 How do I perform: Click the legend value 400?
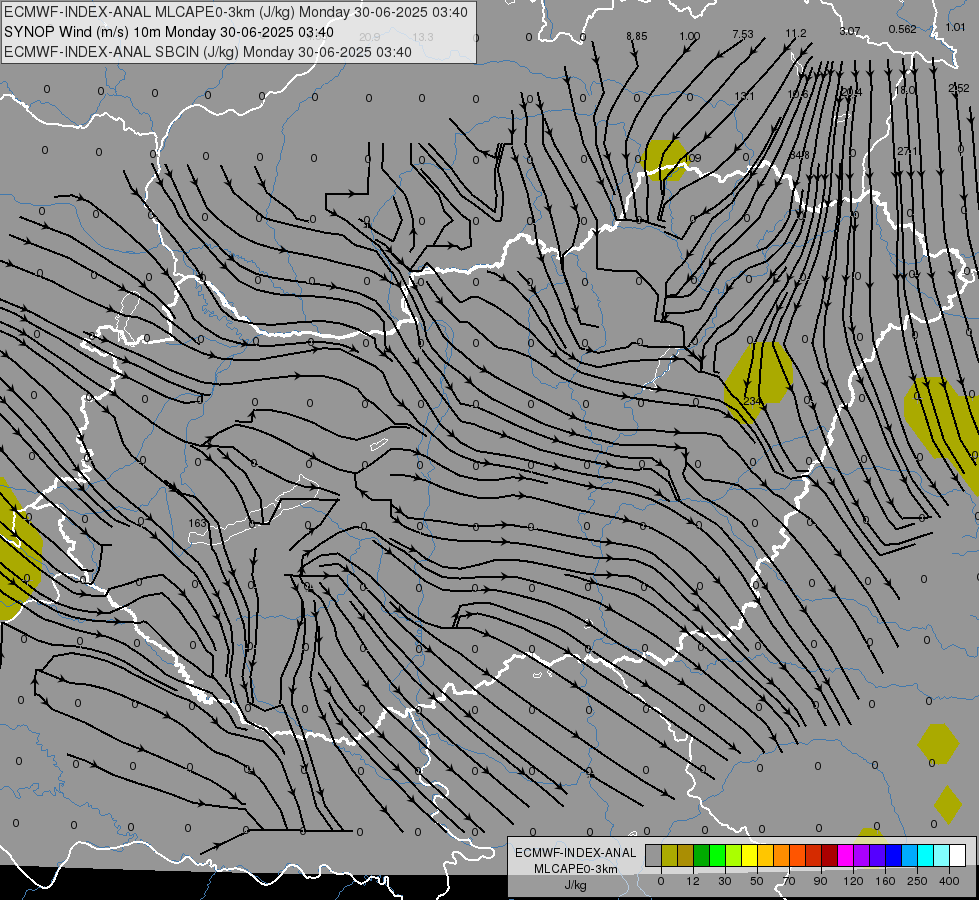coord(949,881)
